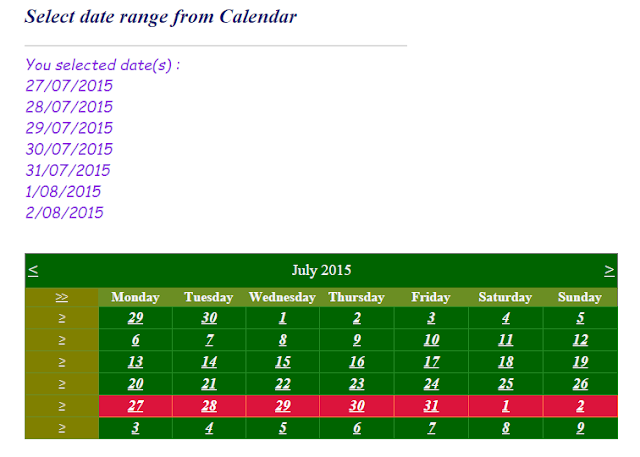Select week row starting July 13
This screenshot has width=640, height=457.
tap(62, 362)
